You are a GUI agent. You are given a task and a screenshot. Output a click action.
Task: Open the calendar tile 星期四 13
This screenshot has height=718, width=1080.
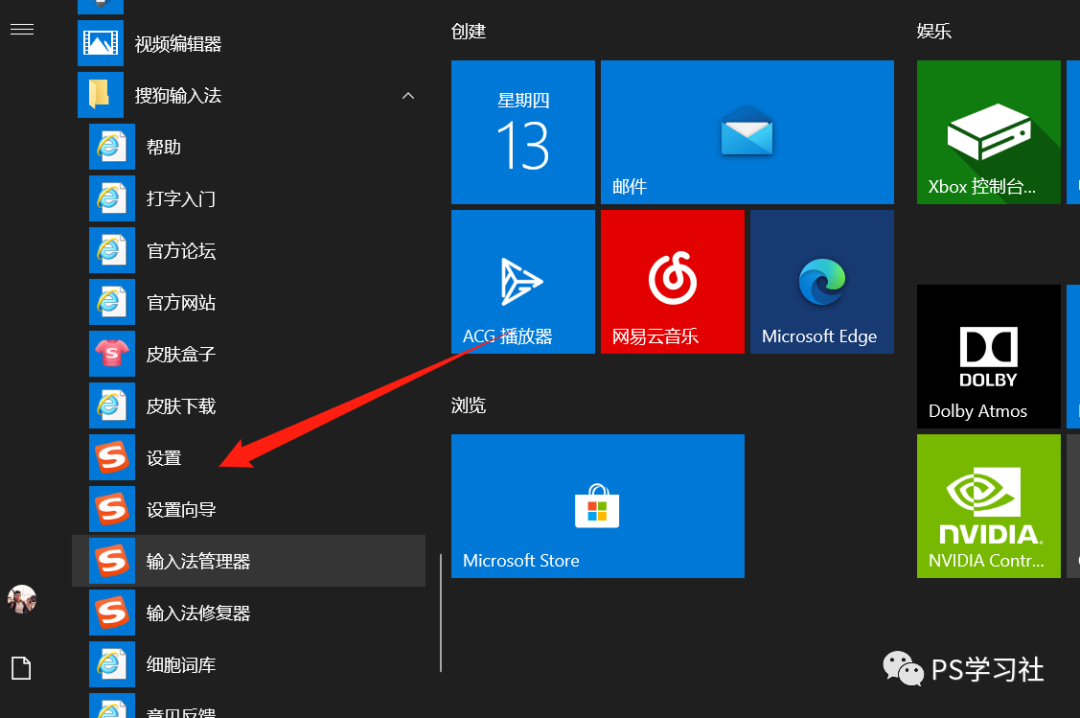[523, 132]
